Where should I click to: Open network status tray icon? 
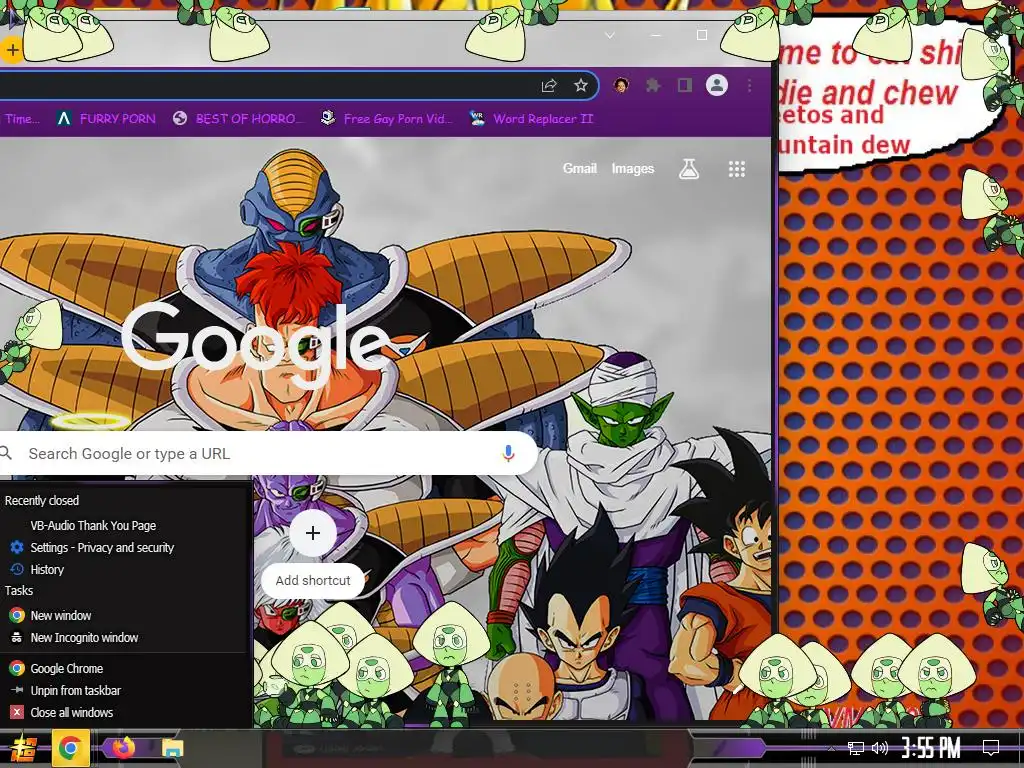pyautogui.click(x=856, y=748)
